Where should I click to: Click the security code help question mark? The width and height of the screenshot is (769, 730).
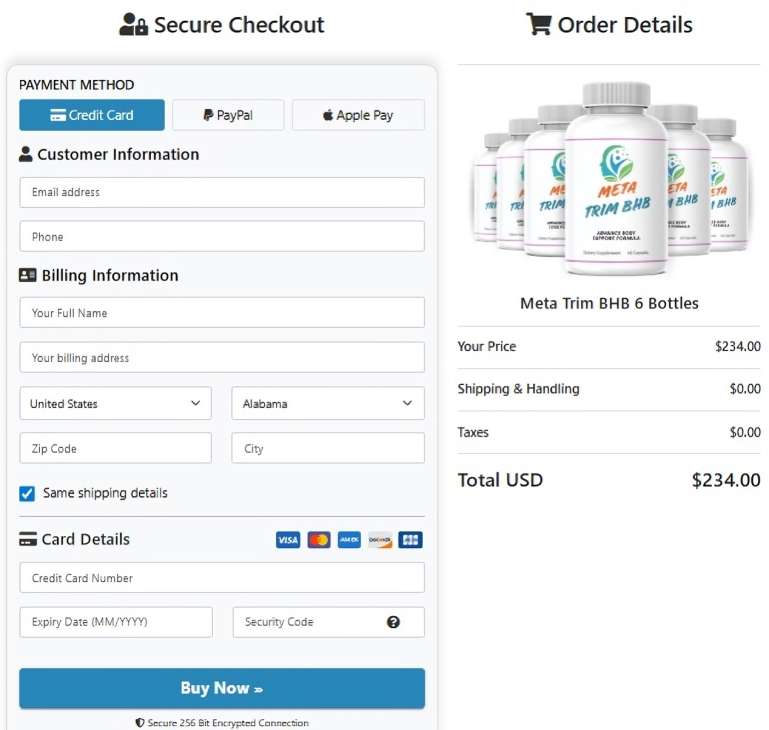(x=393, y=622)
